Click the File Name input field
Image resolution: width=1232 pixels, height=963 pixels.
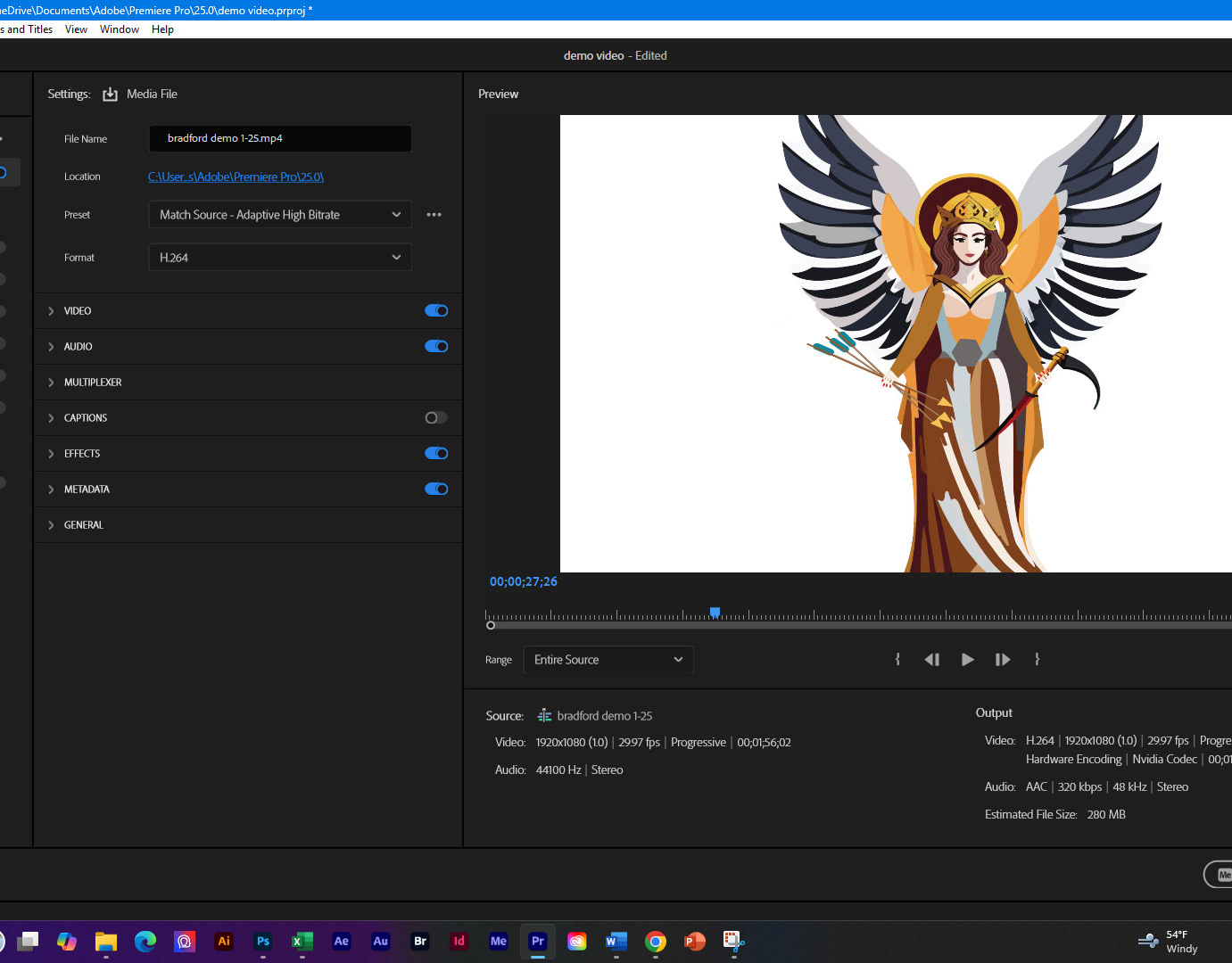[280, 139]
